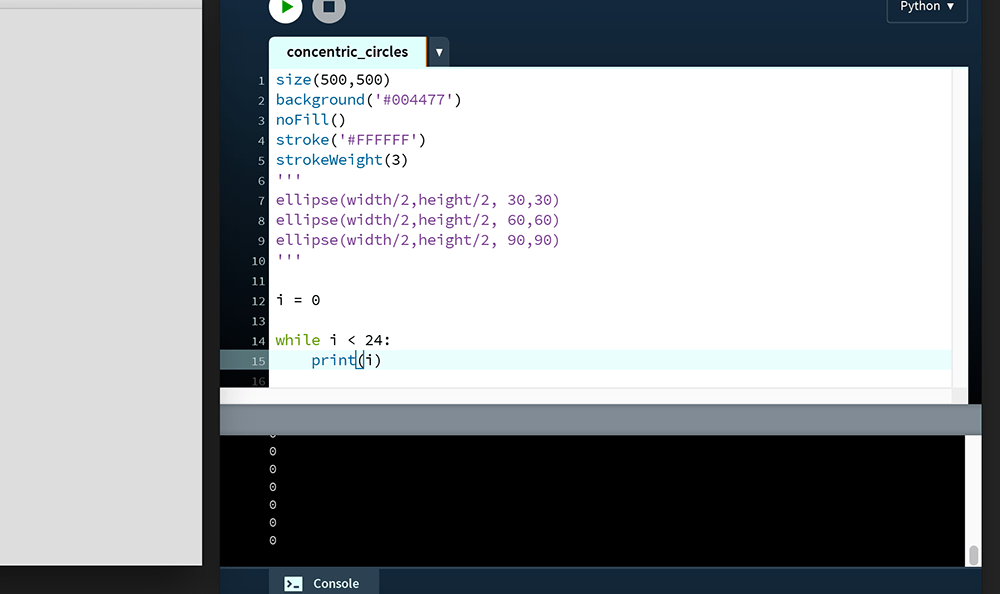Viewport: 1000px width, 594px height.
Task: Click the strokeWeight(3) code line
Action: click(342, 160)
